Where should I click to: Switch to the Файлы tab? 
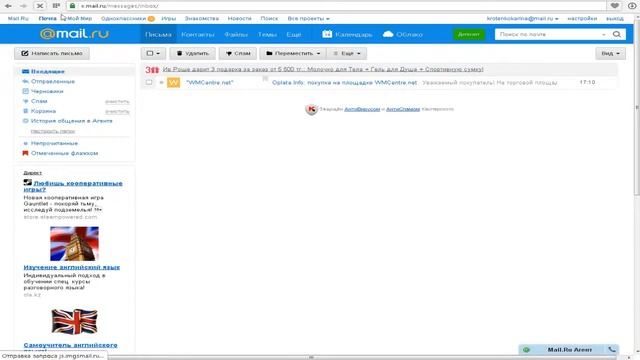[x=236, y=34]
